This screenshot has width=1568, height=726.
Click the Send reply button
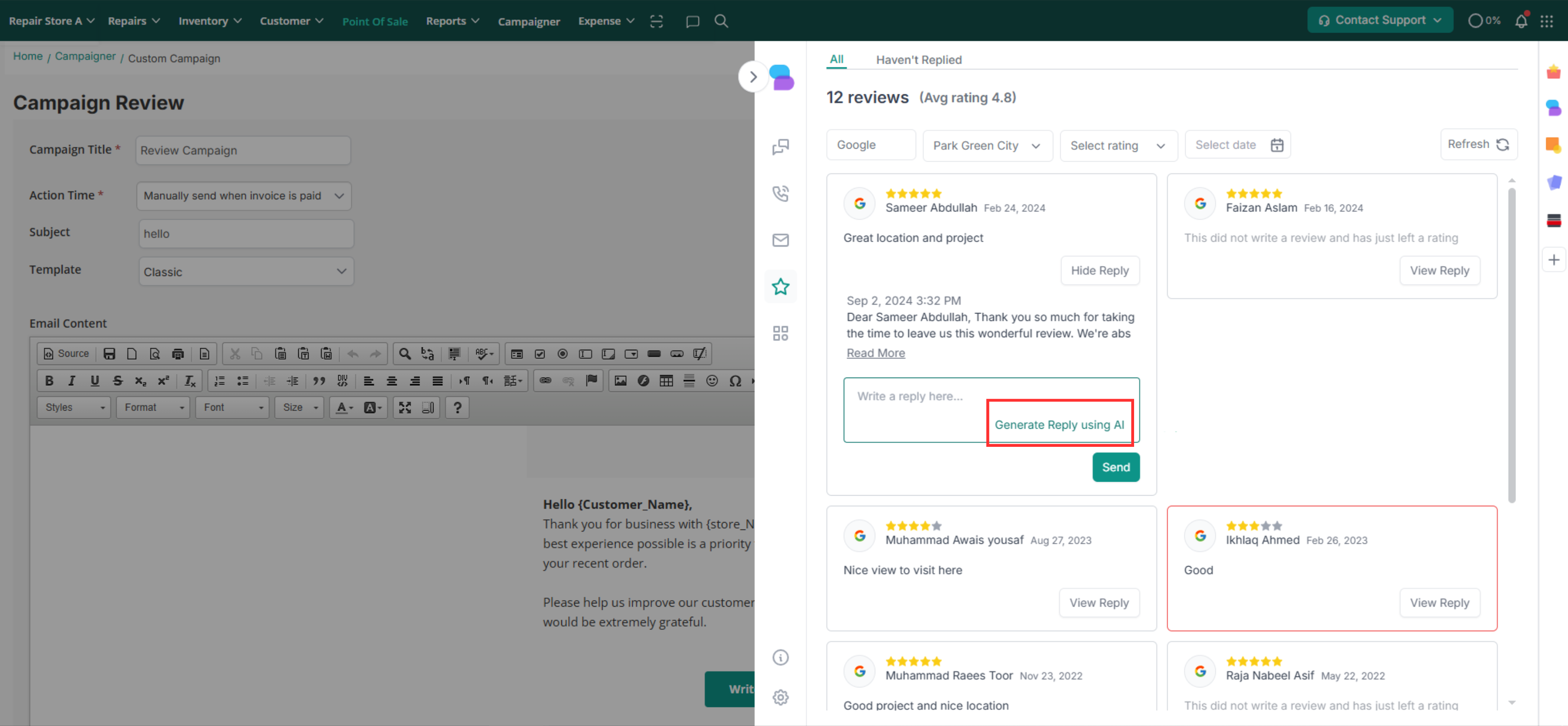coord(1116,467)
